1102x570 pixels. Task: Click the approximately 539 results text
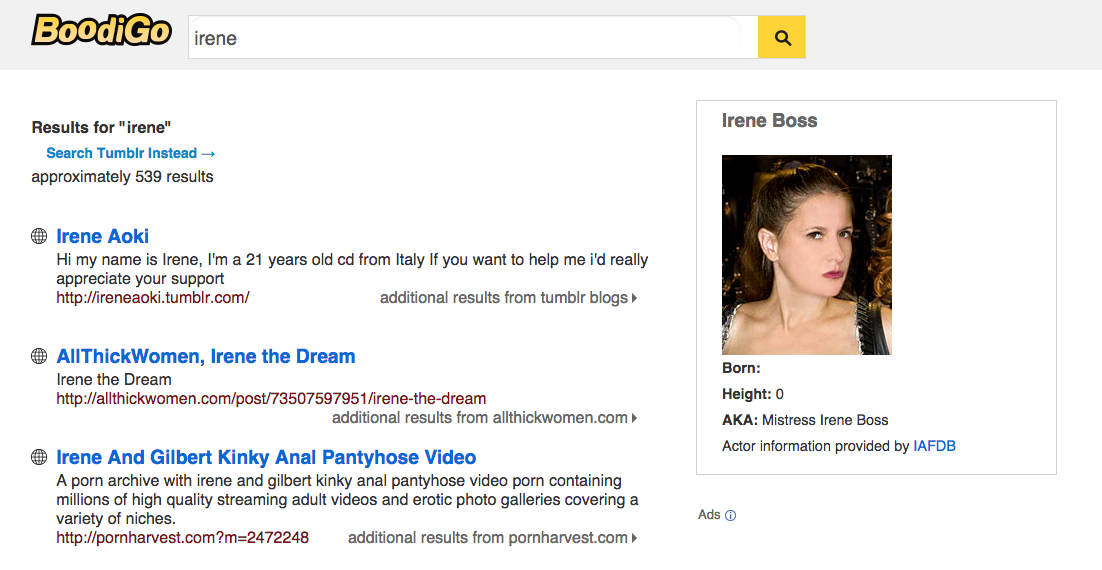click(122, 176)
